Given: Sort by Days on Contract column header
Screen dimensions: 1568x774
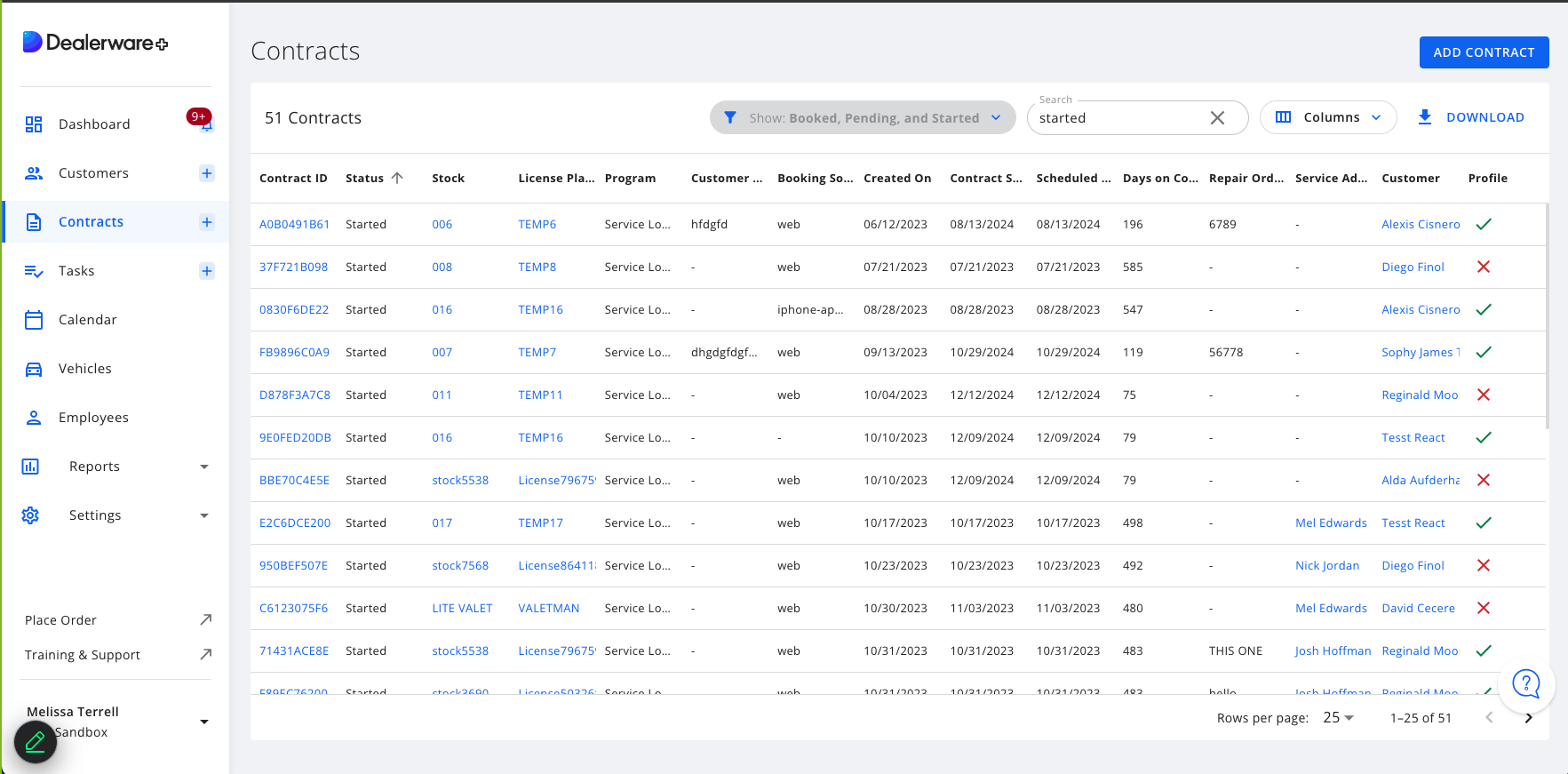Looking at the screenshot, I should pyautogui.click(x=1160, y=178).
